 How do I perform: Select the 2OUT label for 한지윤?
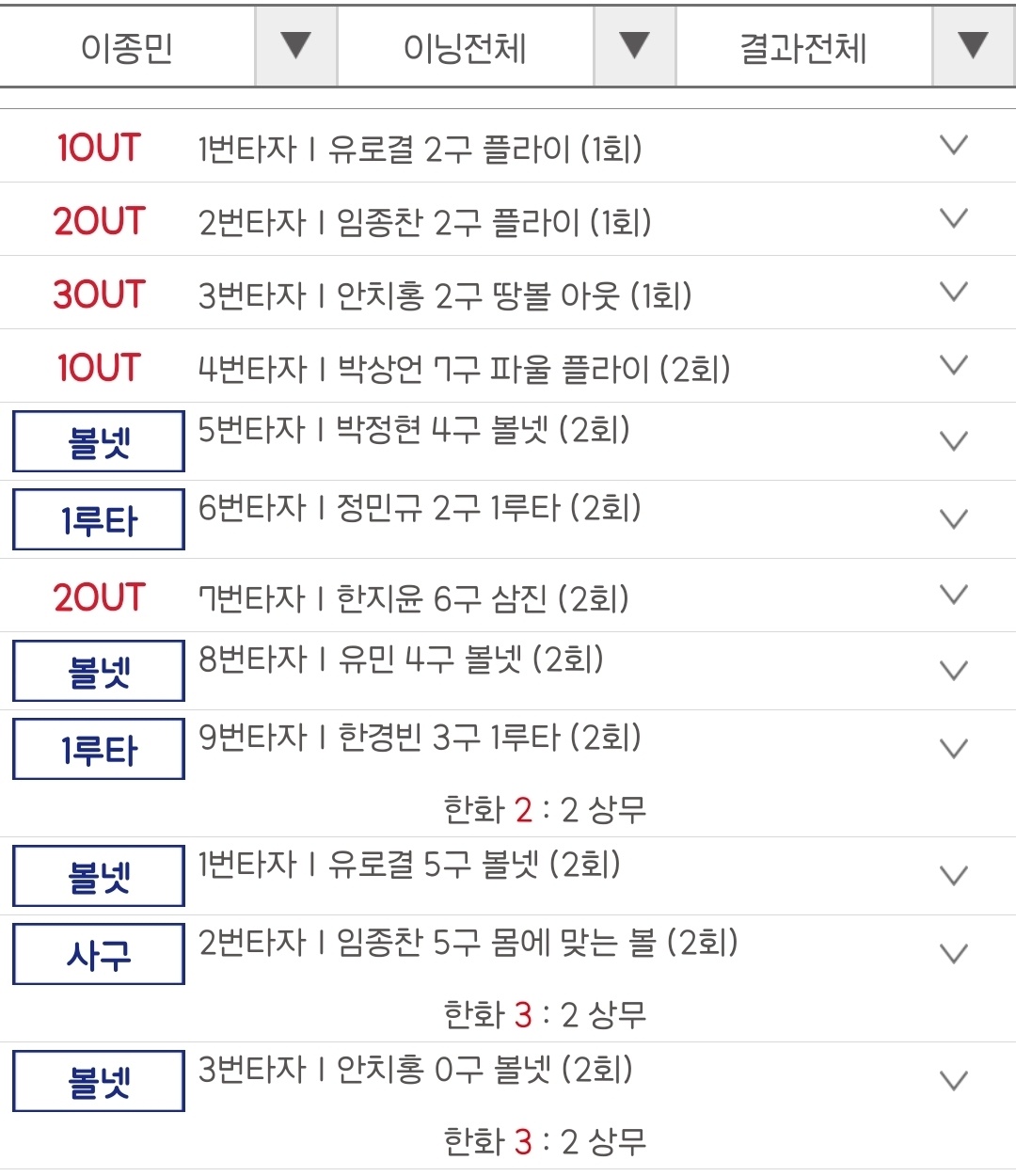(99, 597)
